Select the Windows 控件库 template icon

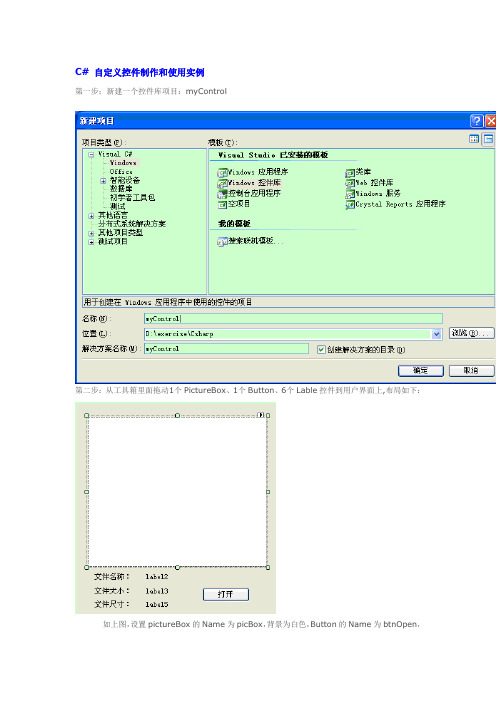[222, 183]
